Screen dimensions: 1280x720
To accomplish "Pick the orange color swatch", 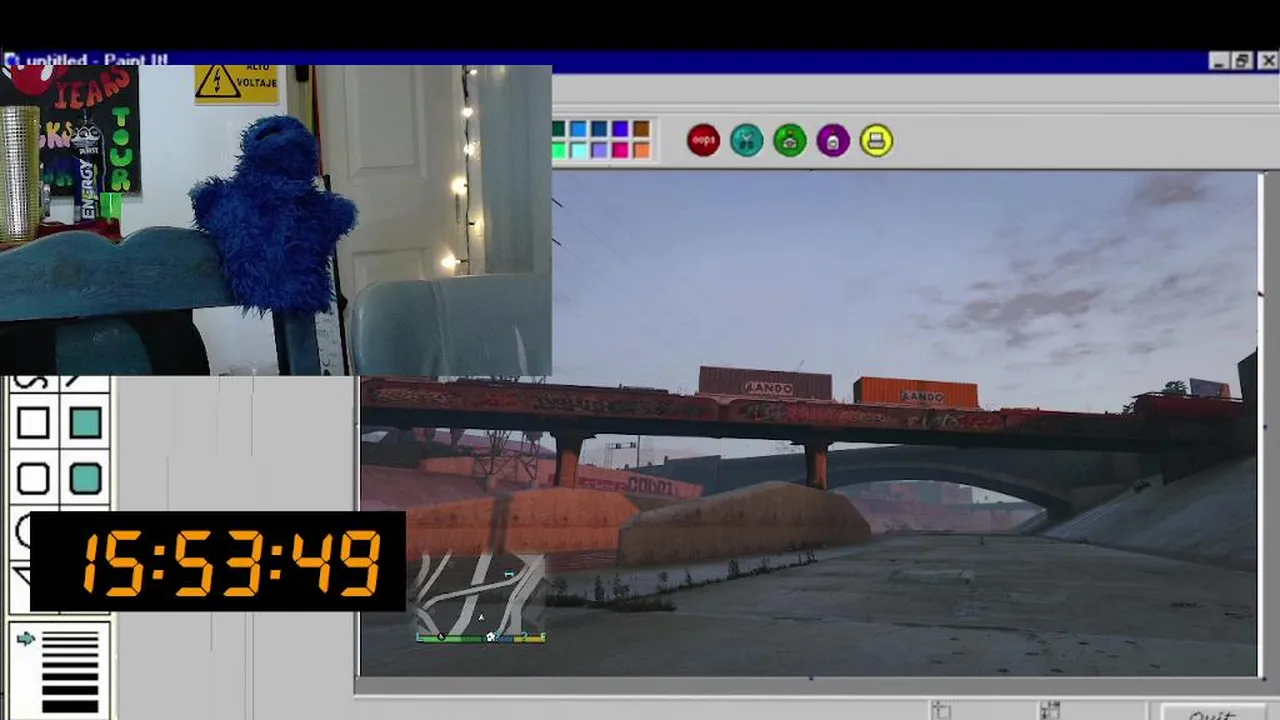I will click(641, 150).
